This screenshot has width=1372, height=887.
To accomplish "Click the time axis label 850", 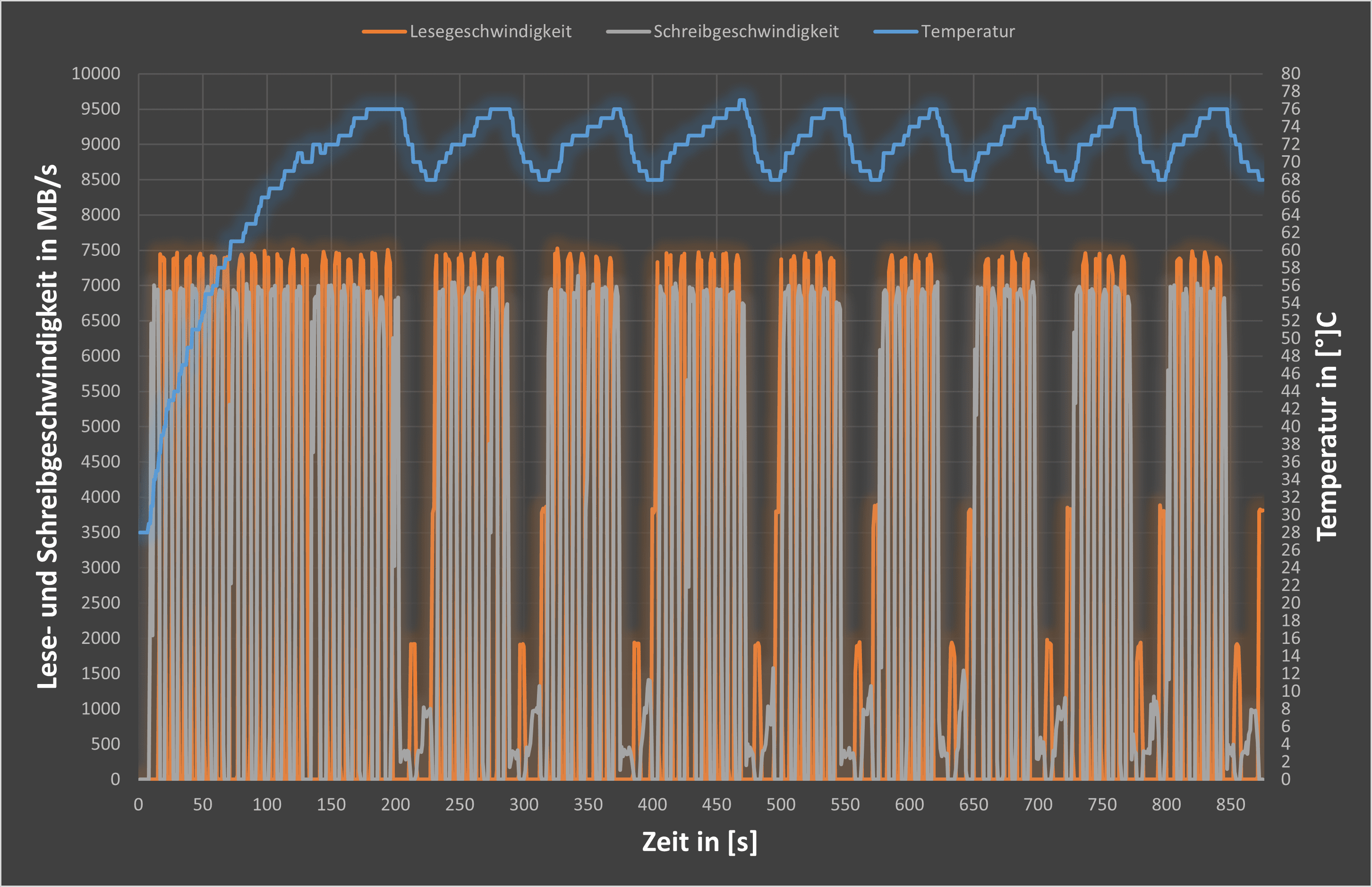I will click(1231, 805).
